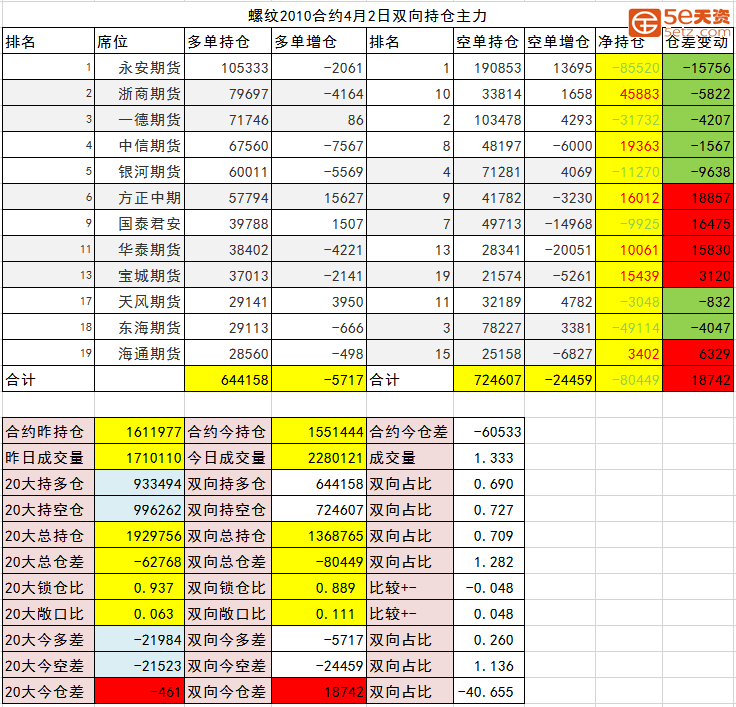Select the total long position 644158 in 合计 row

click(228, 379)
